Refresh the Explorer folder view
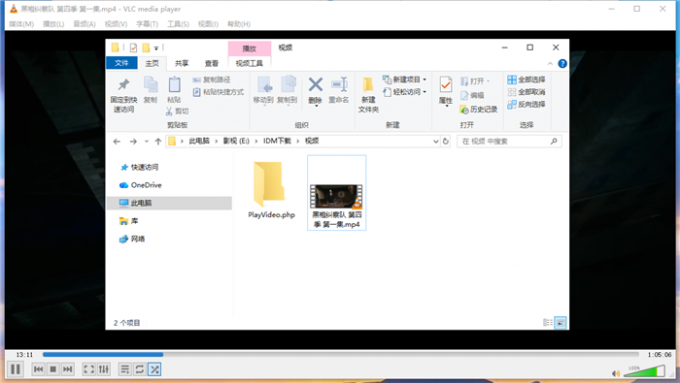The width and height of the screenshot is (680, 383). click(445, 141)
